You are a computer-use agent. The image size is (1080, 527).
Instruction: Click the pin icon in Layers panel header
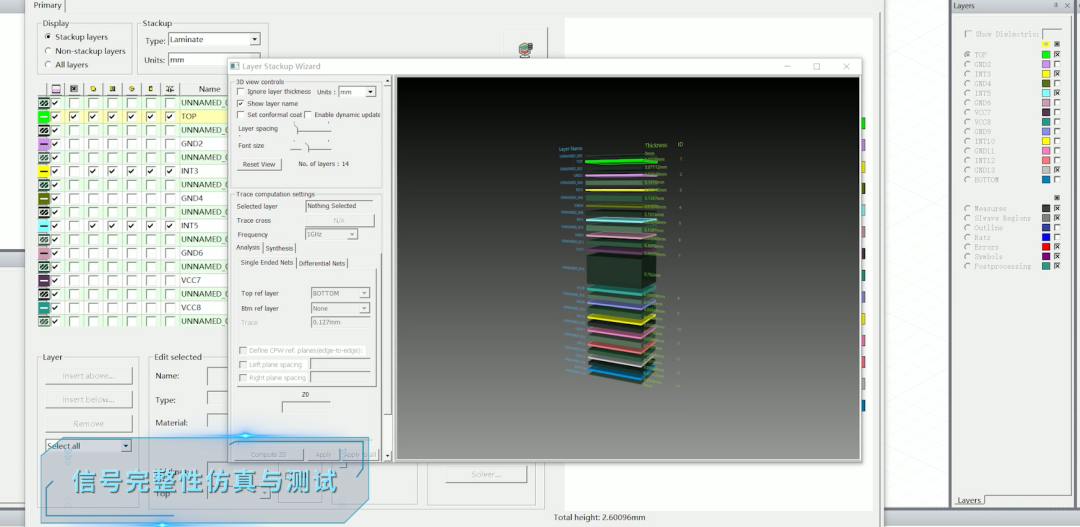tap(1056, 6)
